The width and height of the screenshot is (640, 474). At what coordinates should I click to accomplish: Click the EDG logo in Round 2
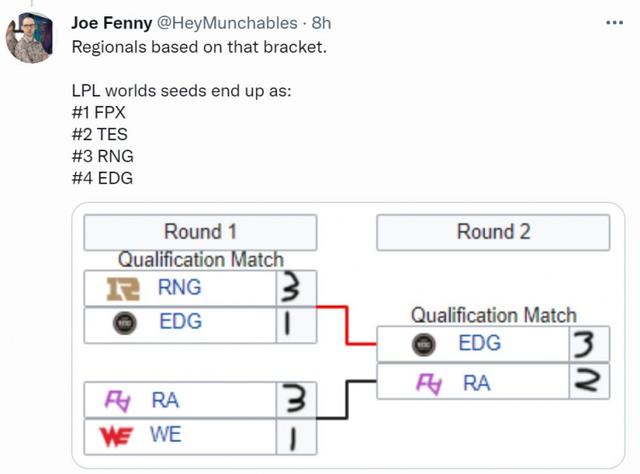pyautogui.click(x=424, y=344)
